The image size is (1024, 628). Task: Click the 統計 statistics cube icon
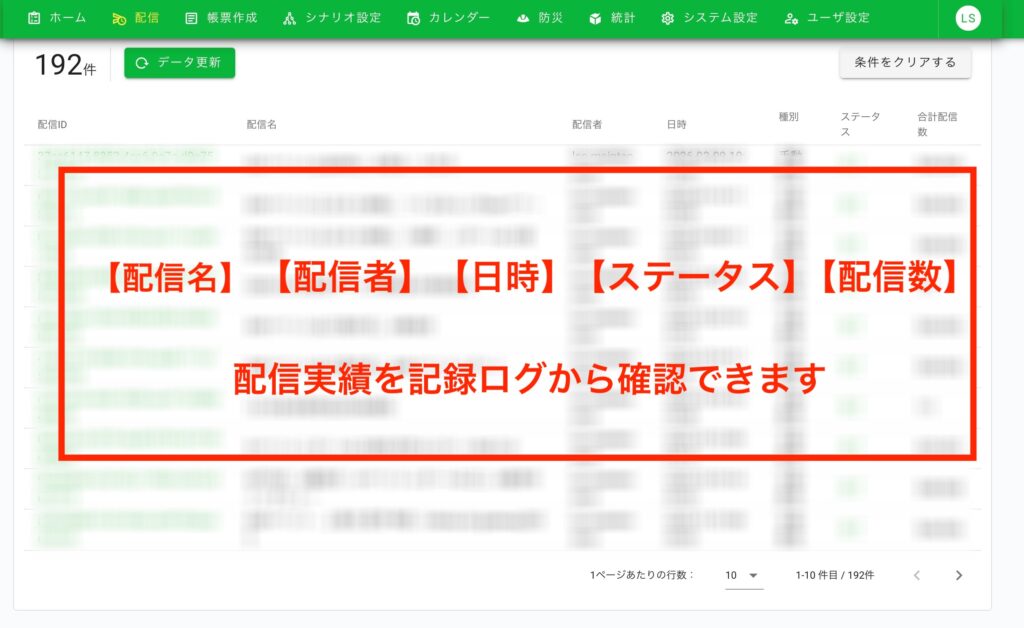pos(595,18)
